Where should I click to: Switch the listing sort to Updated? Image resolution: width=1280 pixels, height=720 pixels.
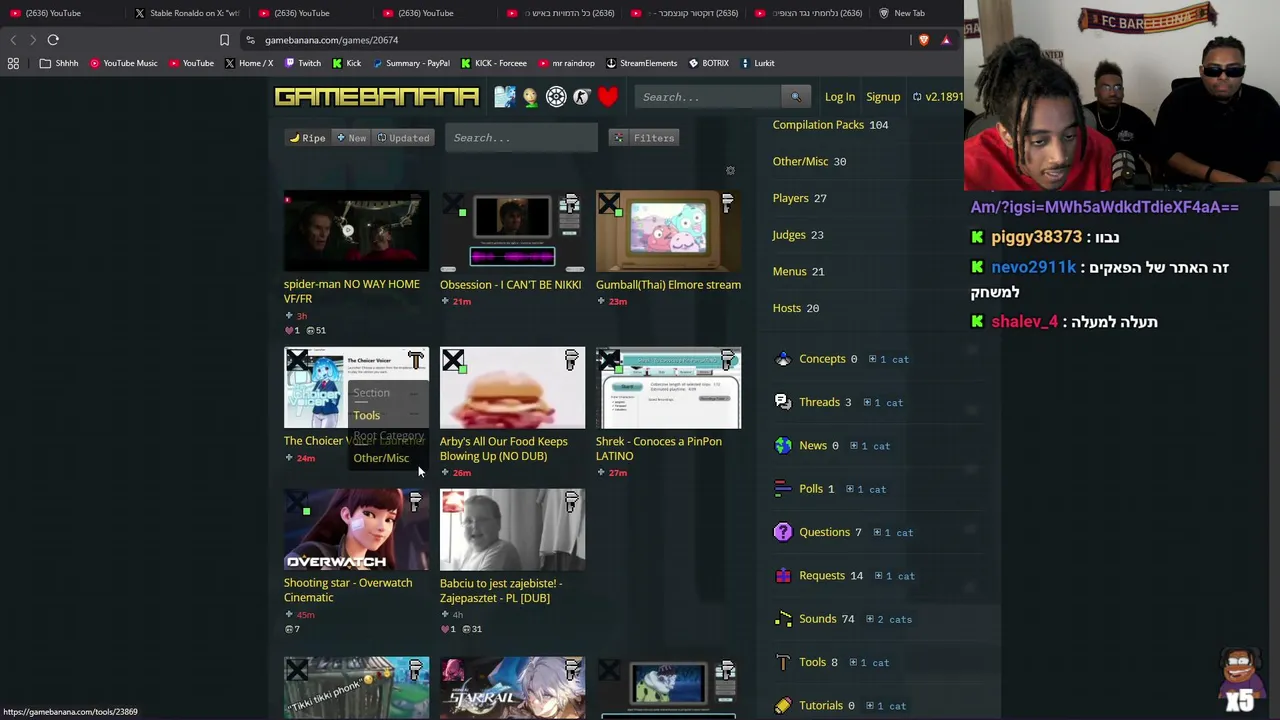pyautogui.click(x=403, y=138)
